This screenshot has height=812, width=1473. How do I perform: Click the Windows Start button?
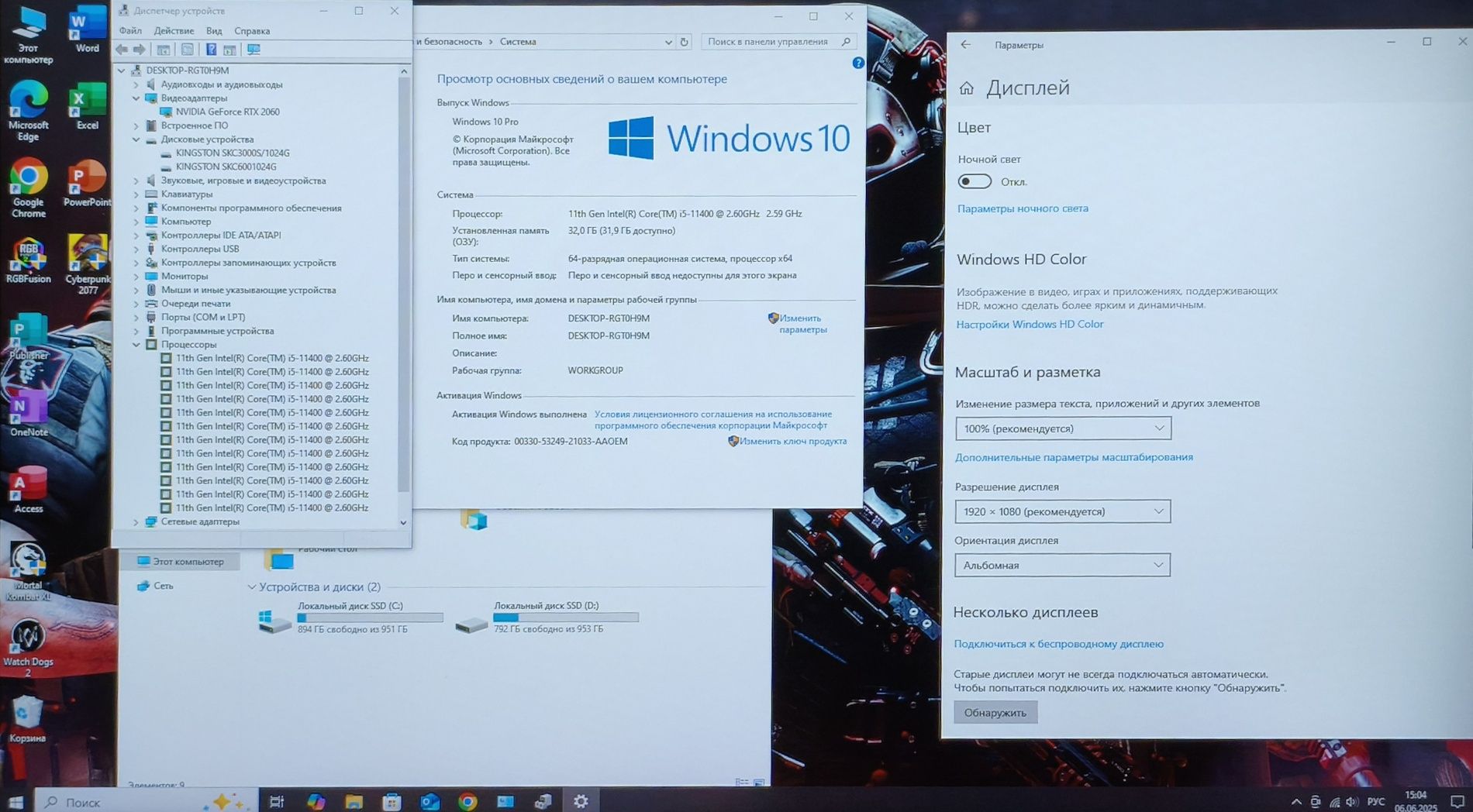16,801
